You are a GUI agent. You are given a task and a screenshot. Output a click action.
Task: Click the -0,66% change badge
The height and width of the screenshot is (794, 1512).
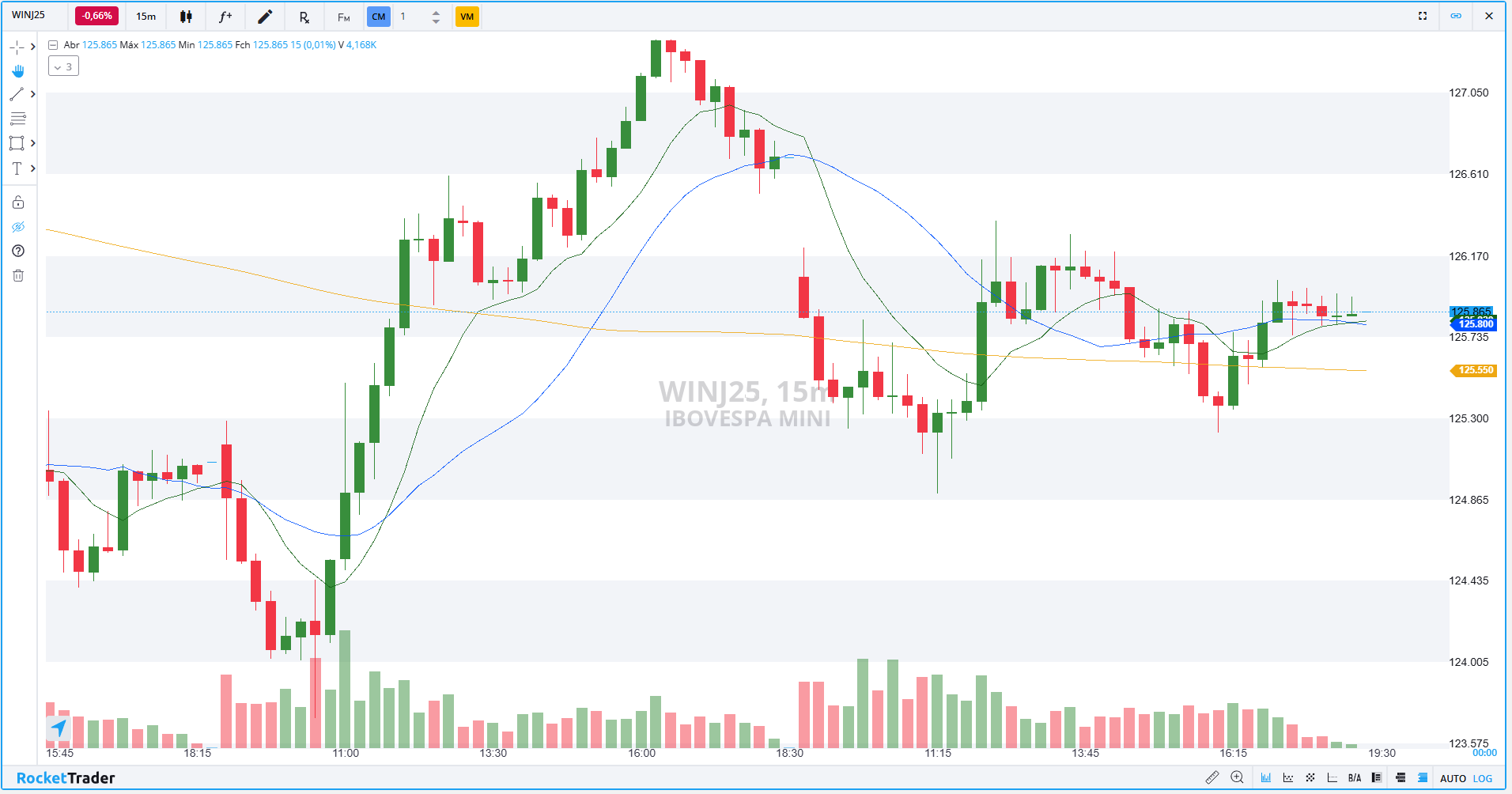96,16
